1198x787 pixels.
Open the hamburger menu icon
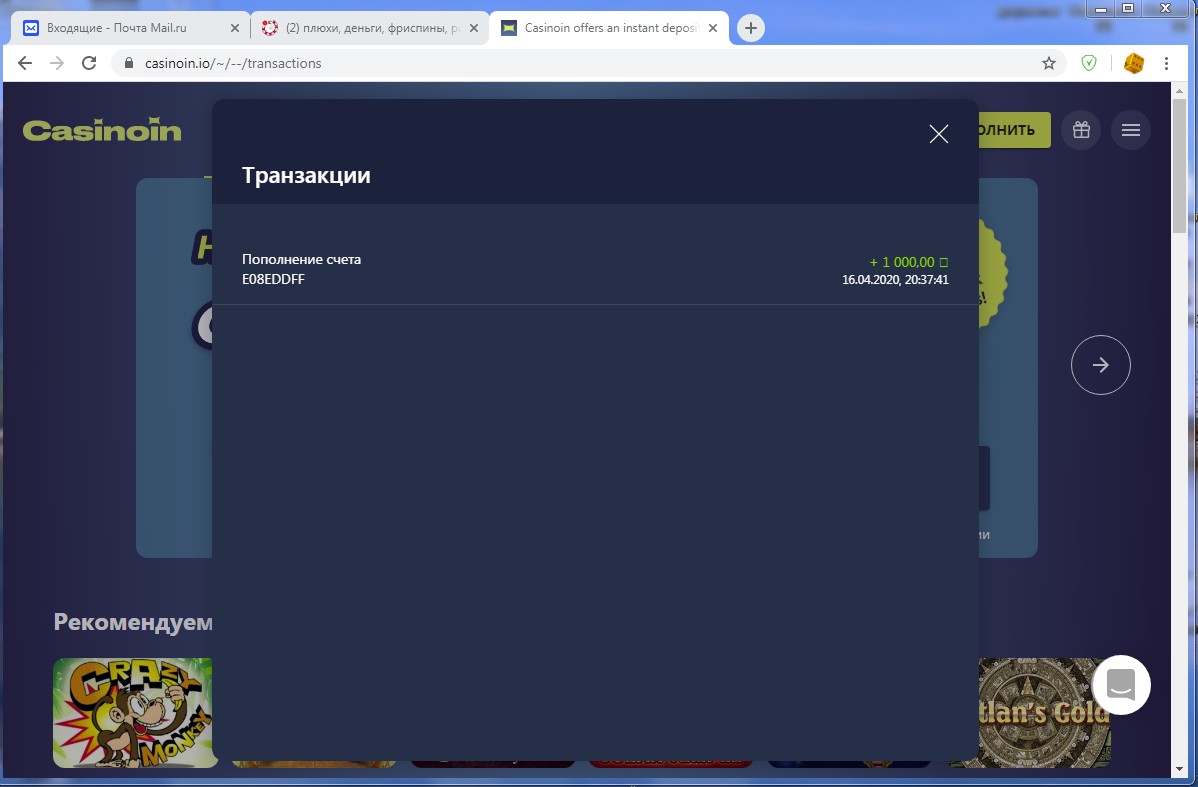pyautogui.click(x=1131, y=130)
